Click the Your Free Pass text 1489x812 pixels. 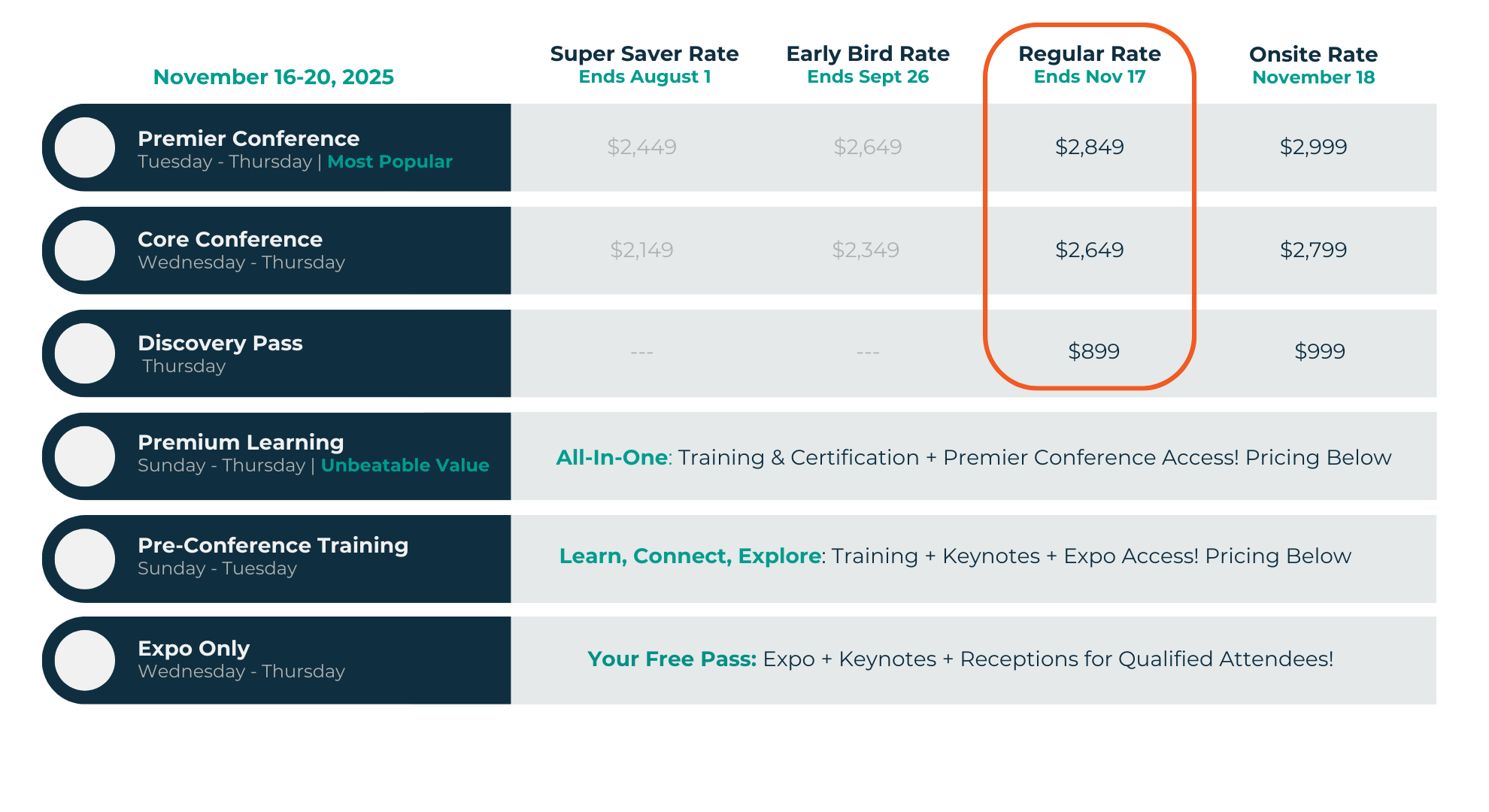[x=672, y=659]
